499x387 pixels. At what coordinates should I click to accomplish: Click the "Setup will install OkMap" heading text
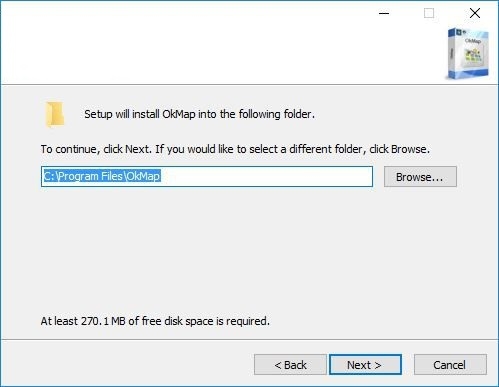pos(199,114)
